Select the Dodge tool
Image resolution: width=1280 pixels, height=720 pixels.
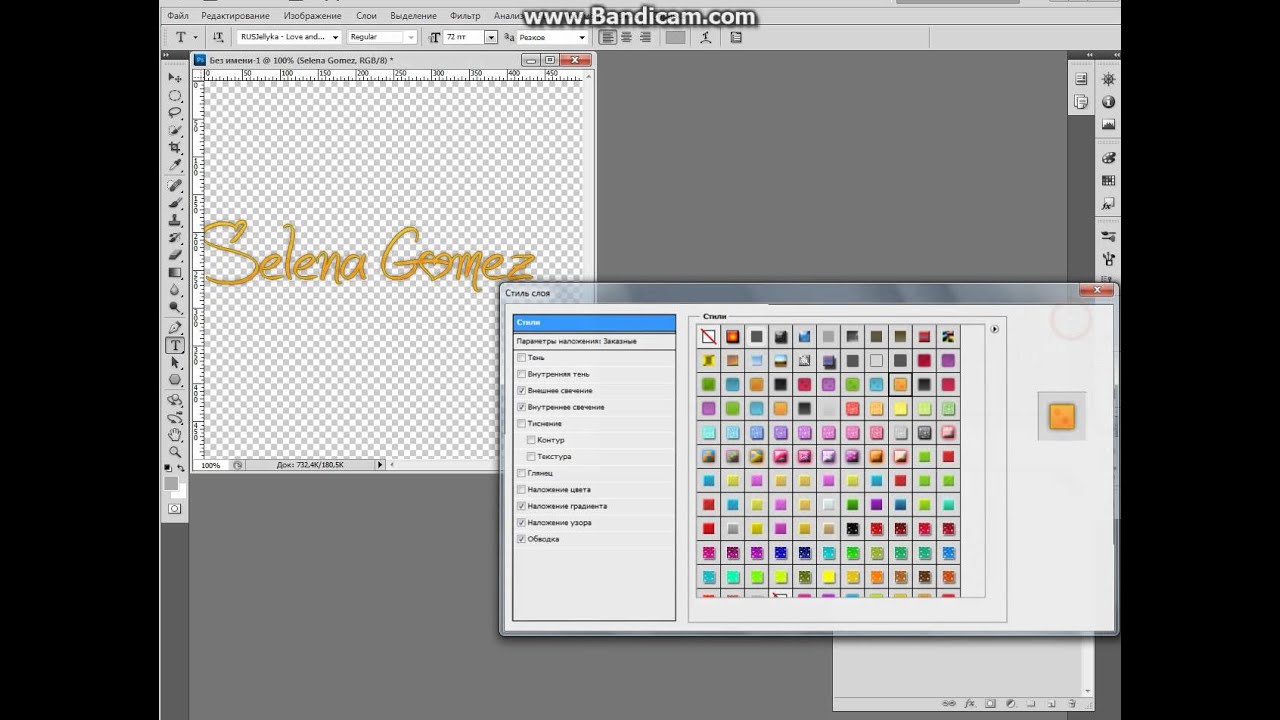click(x=175, y=307)
